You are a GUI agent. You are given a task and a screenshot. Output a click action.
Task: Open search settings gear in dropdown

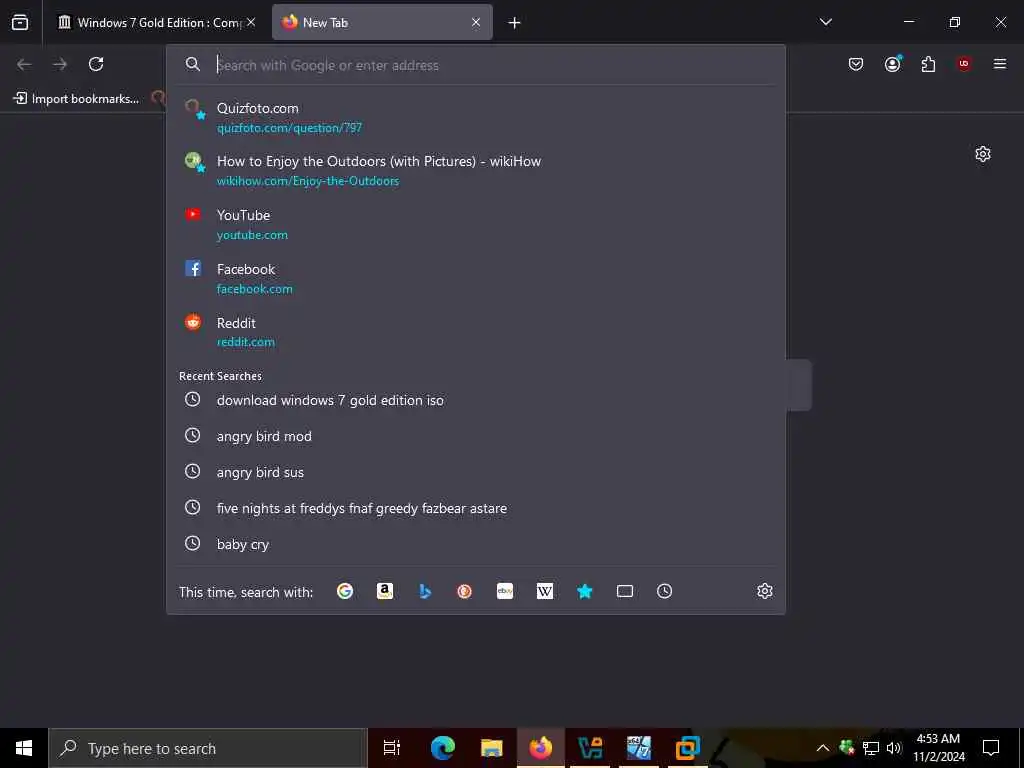pyautogui.click(x=765, y=591)
